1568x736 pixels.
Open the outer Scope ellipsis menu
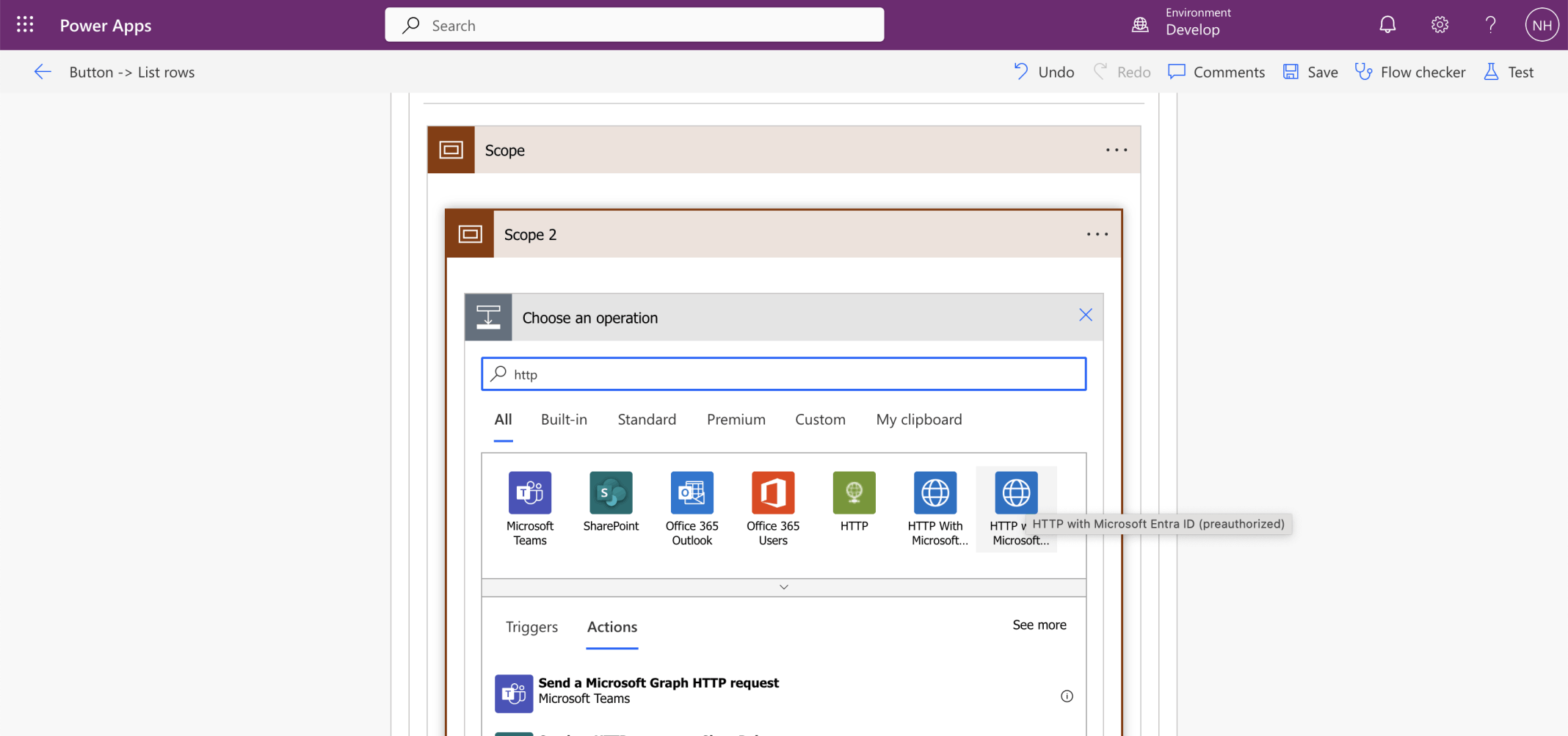pos(1116,150)
